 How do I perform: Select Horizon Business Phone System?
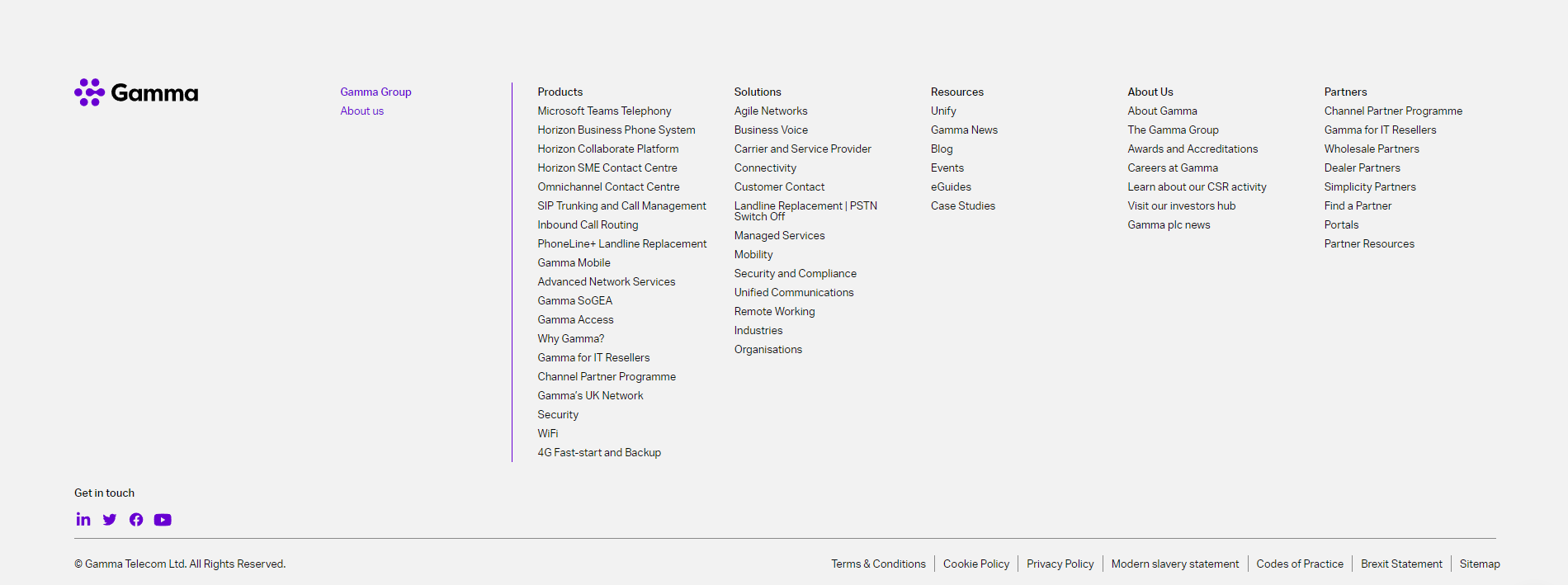616,130
